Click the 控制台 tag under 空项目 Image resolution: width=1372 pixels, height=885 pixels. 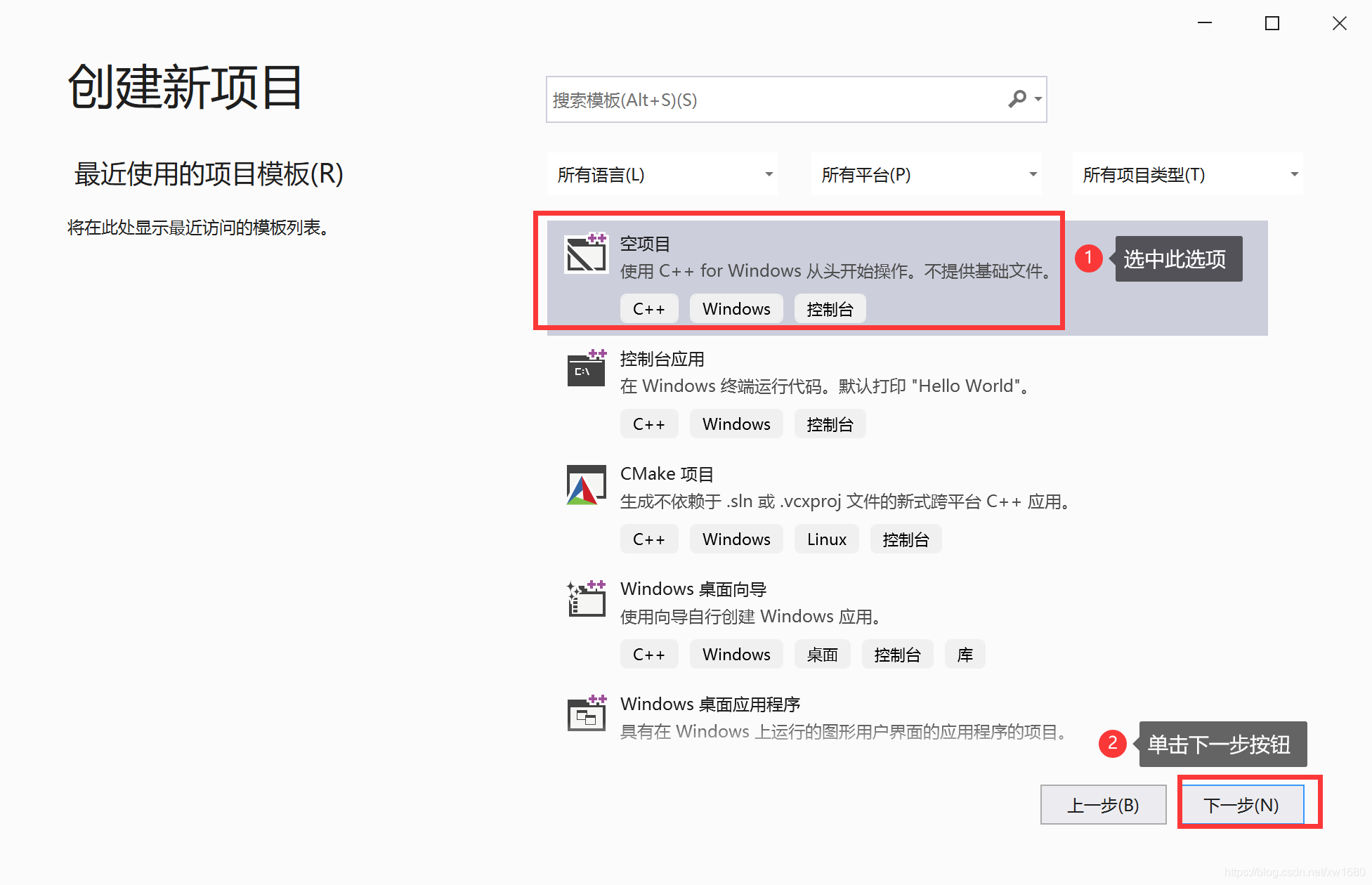(830, 309)
